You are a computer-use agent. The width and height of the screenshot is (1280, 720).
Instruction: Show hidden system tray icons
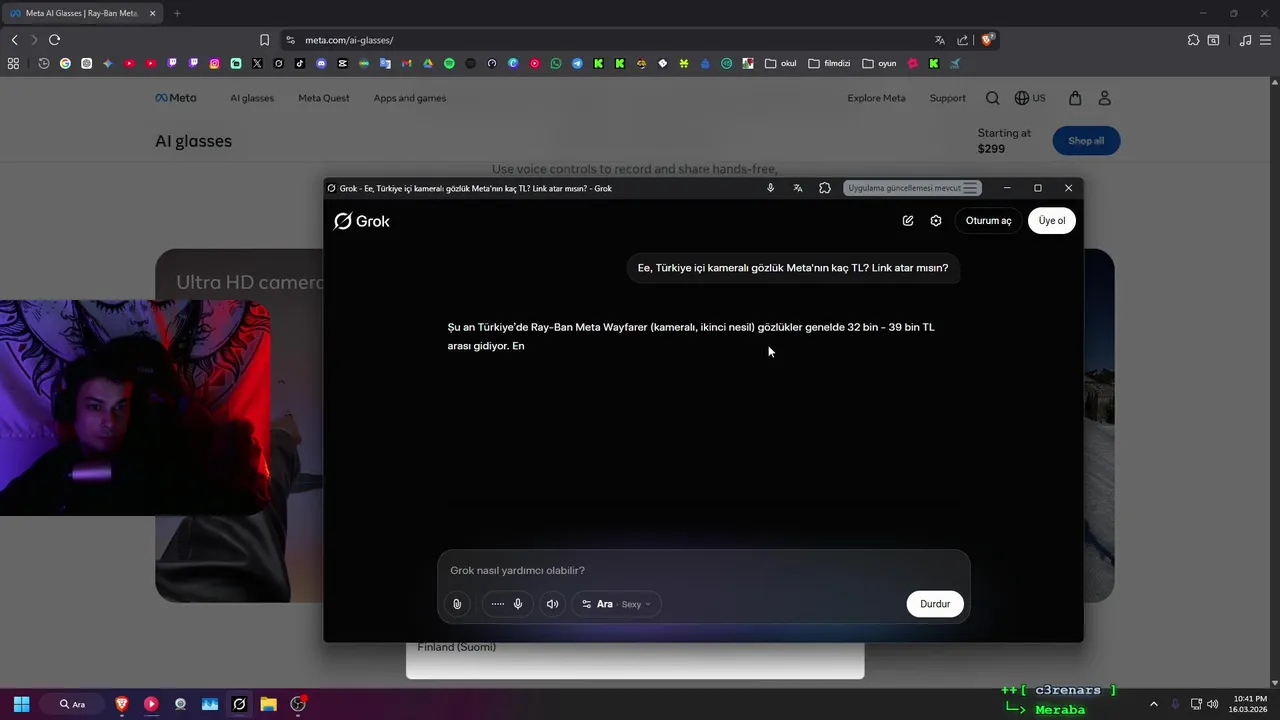point(1153,704)
